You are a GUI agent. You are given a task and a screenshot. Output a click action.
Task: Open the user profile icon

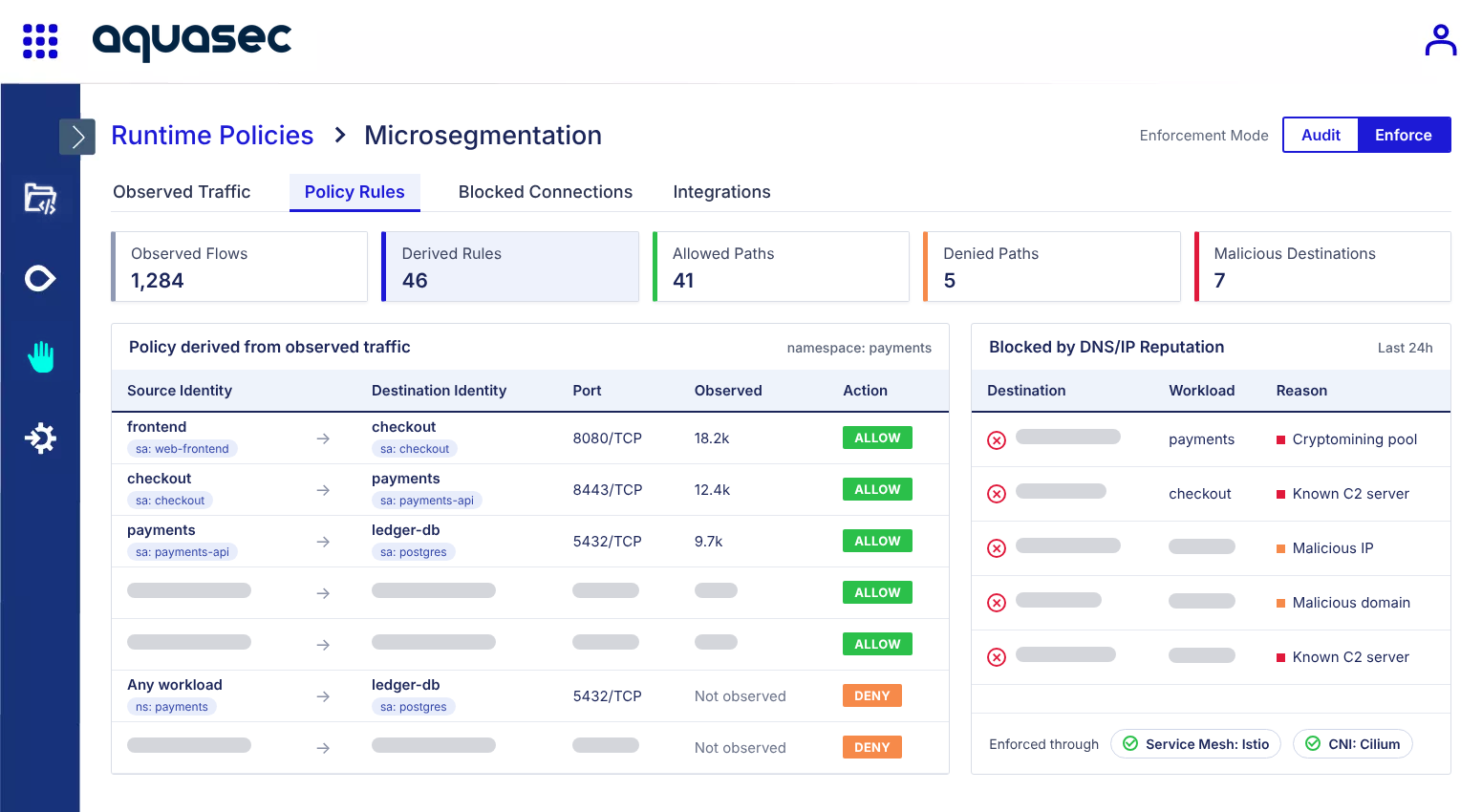[1440, 40]
